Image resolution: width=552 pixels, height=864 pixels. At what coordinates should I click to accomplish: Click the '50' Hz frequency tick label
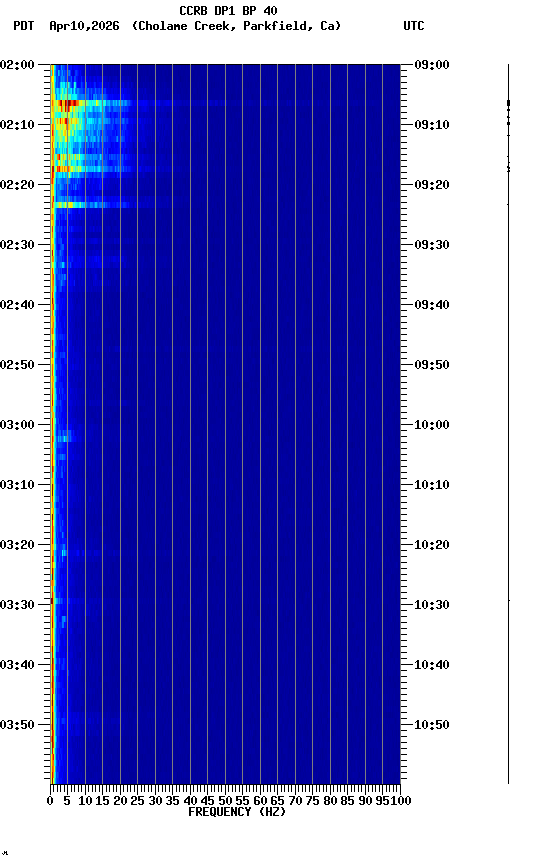pos(225,801)
